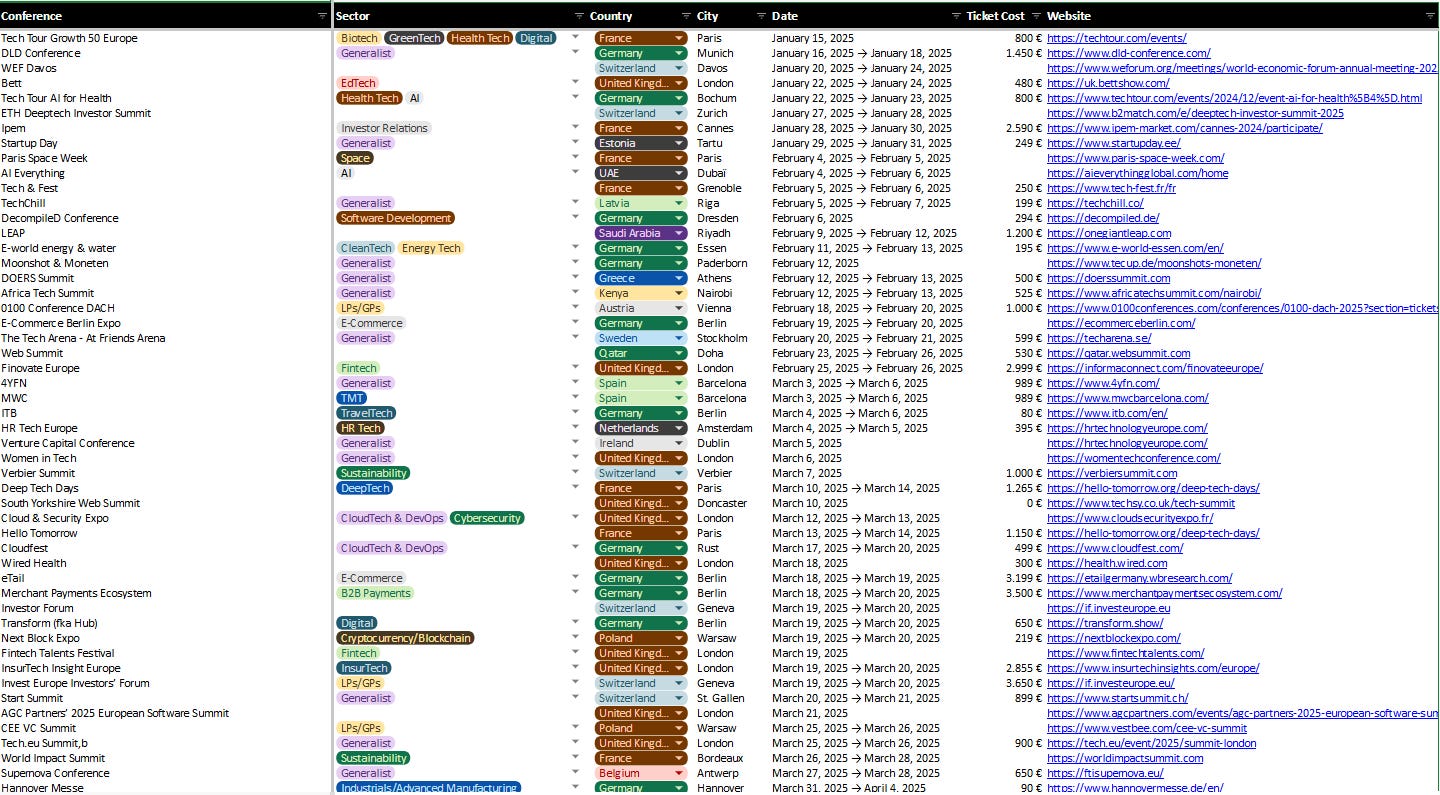Open the mwcbarcelona.com link

tap(1127, 398)
